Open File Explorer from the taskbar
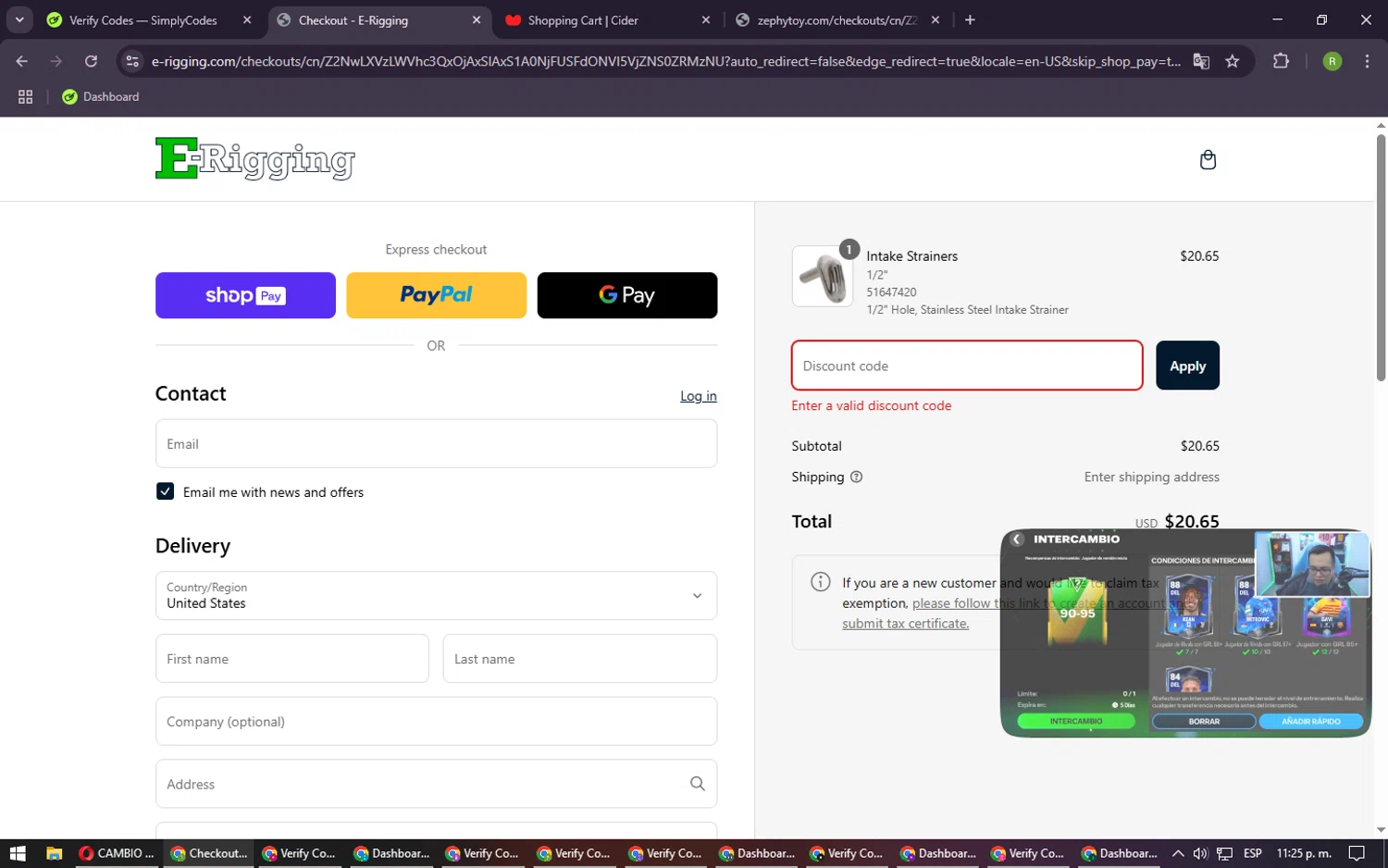The image size is (1388, 868). tap(54, 853)
